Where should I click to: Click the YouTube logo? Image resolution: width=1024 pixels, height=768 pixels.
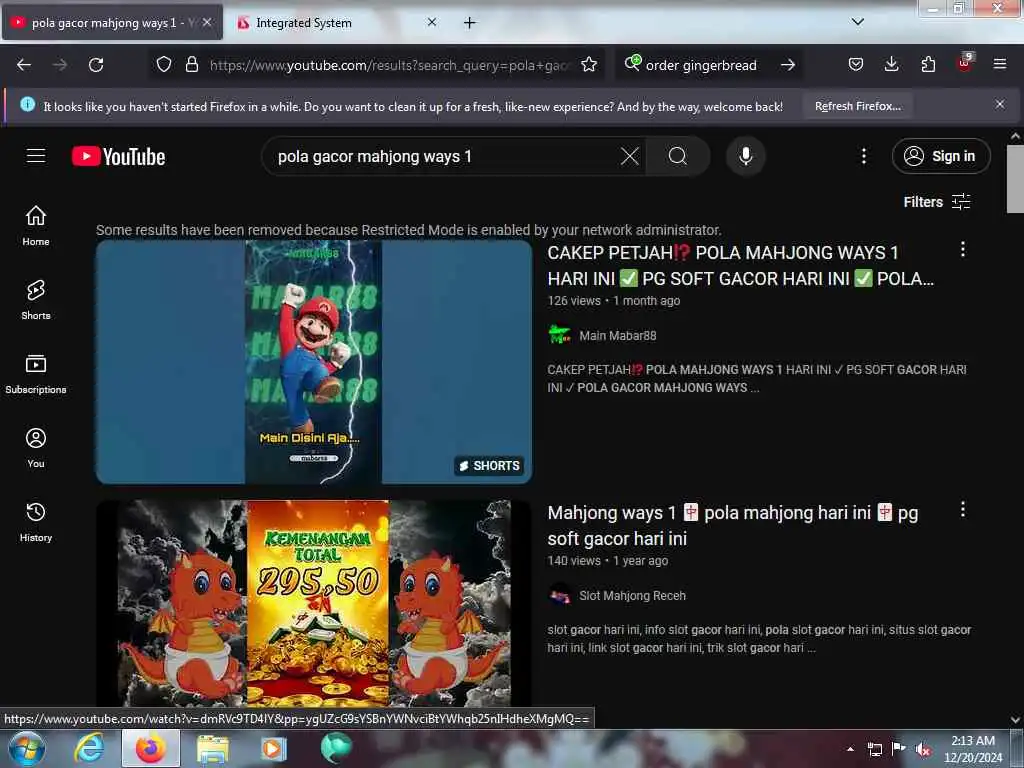point(118,157)
